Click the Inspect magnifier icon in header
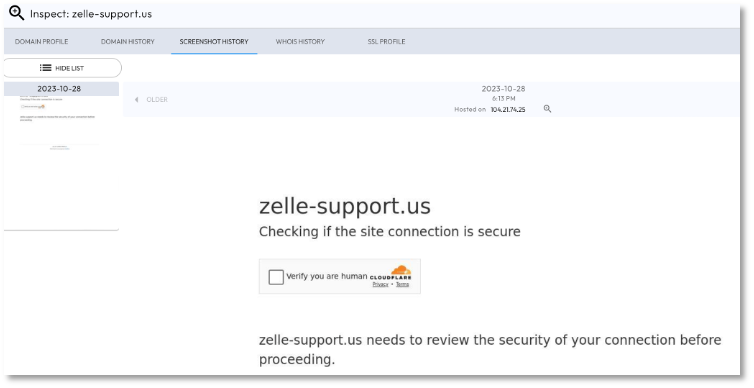This screenshot has height=388, width=754. click(x=16, y=13)
